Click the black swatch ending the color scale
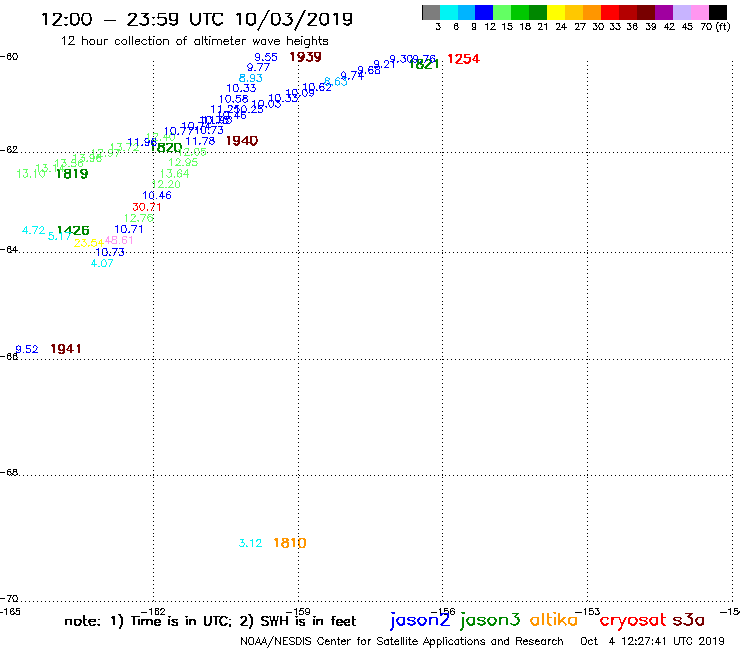This screenshot has width=740, height=650. click(718, 12)
